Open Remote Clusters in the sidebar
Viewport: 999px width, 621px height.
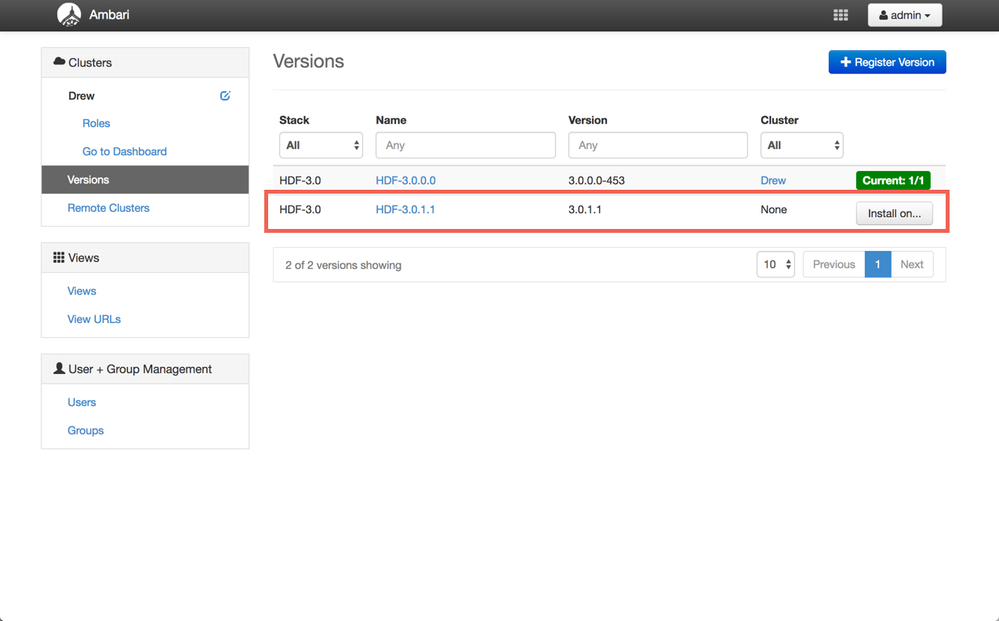tap(108, 208)
